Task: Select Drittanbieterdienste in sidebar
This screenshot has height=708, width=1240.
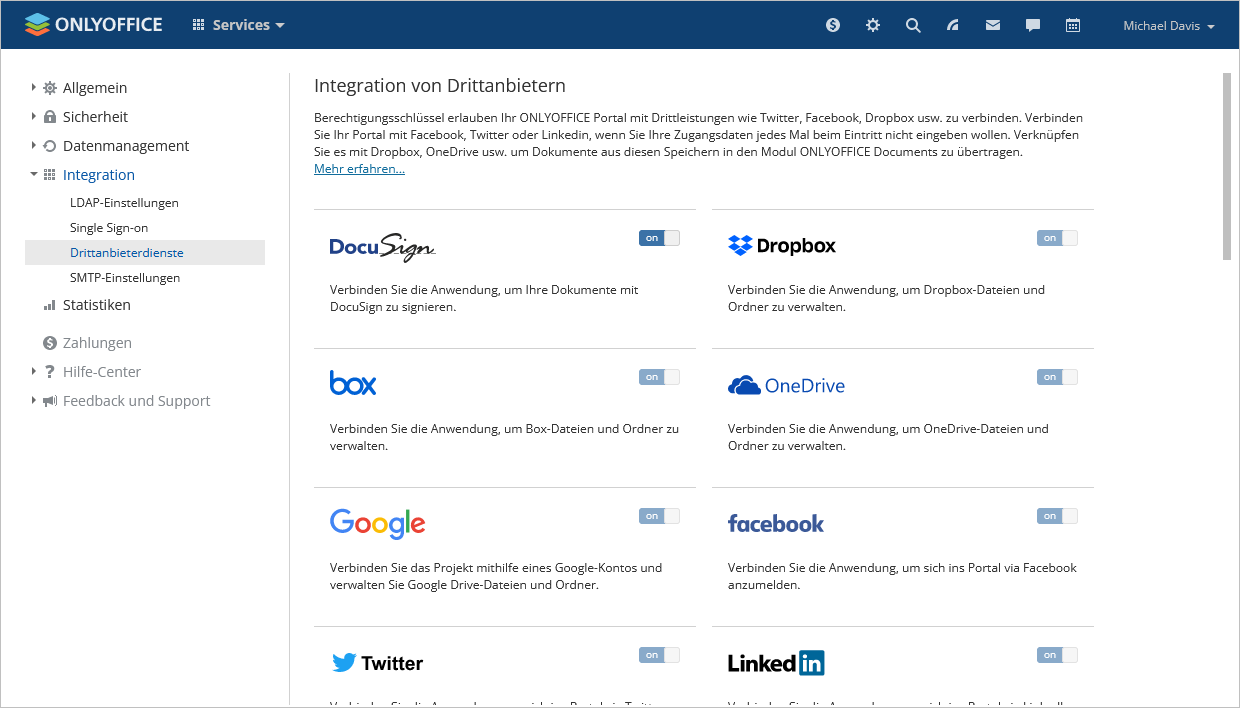Action: coord(145,253)
